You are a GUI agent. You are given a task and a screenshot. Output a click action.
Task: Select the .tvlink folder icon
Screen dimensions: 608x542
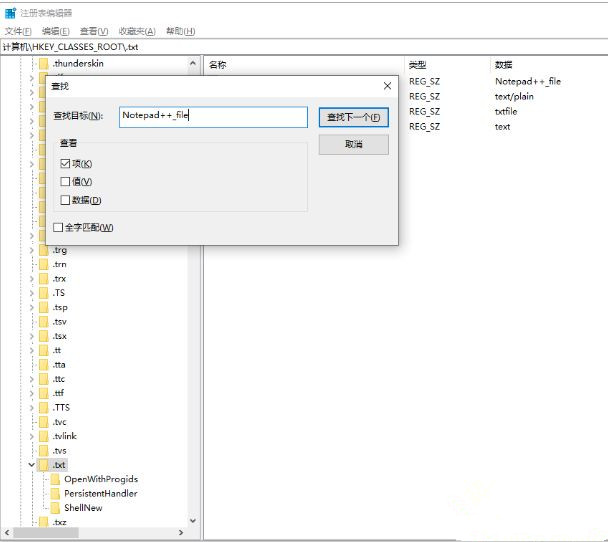44,436
